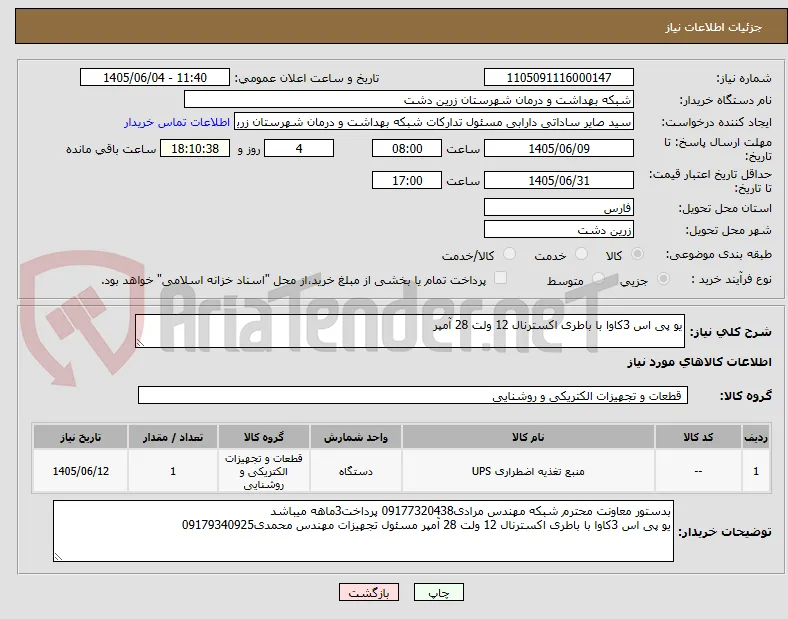Click the response deadline time 08:00
The height and width of the screenshot is (619, 788).
coord(407,148)
